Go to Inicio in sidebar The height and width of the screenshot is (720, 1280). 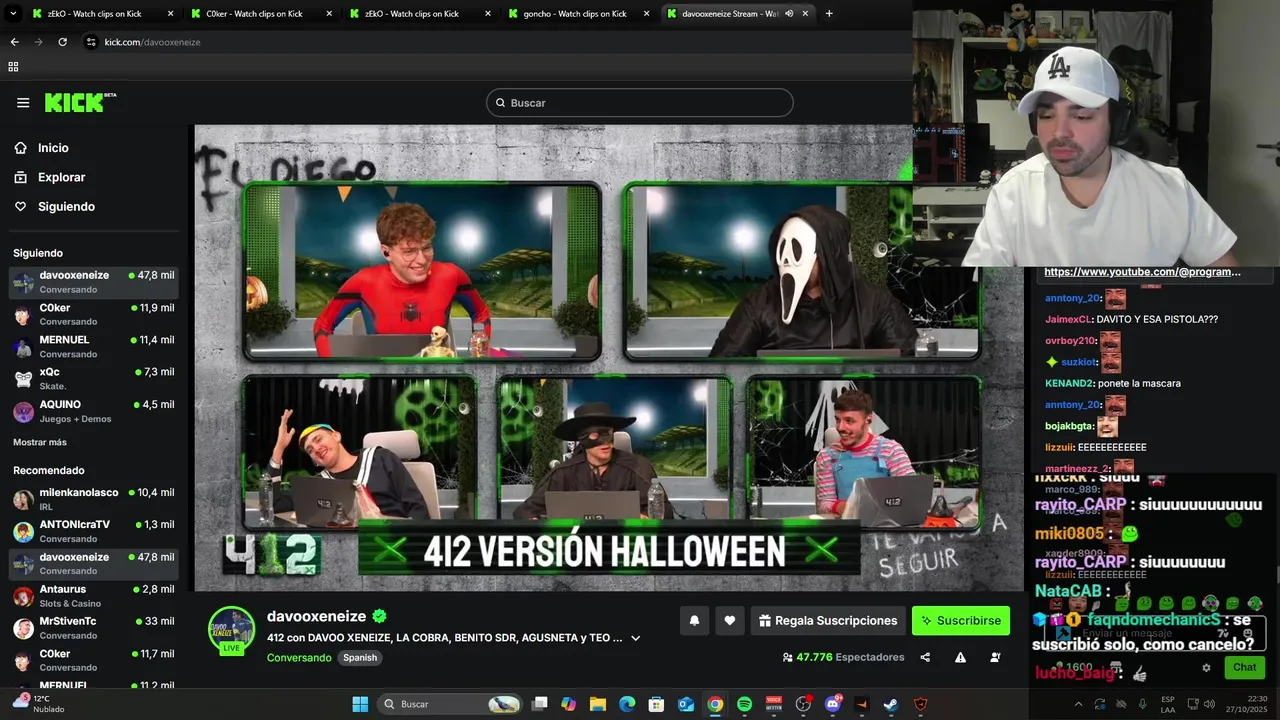click(53, 148)
